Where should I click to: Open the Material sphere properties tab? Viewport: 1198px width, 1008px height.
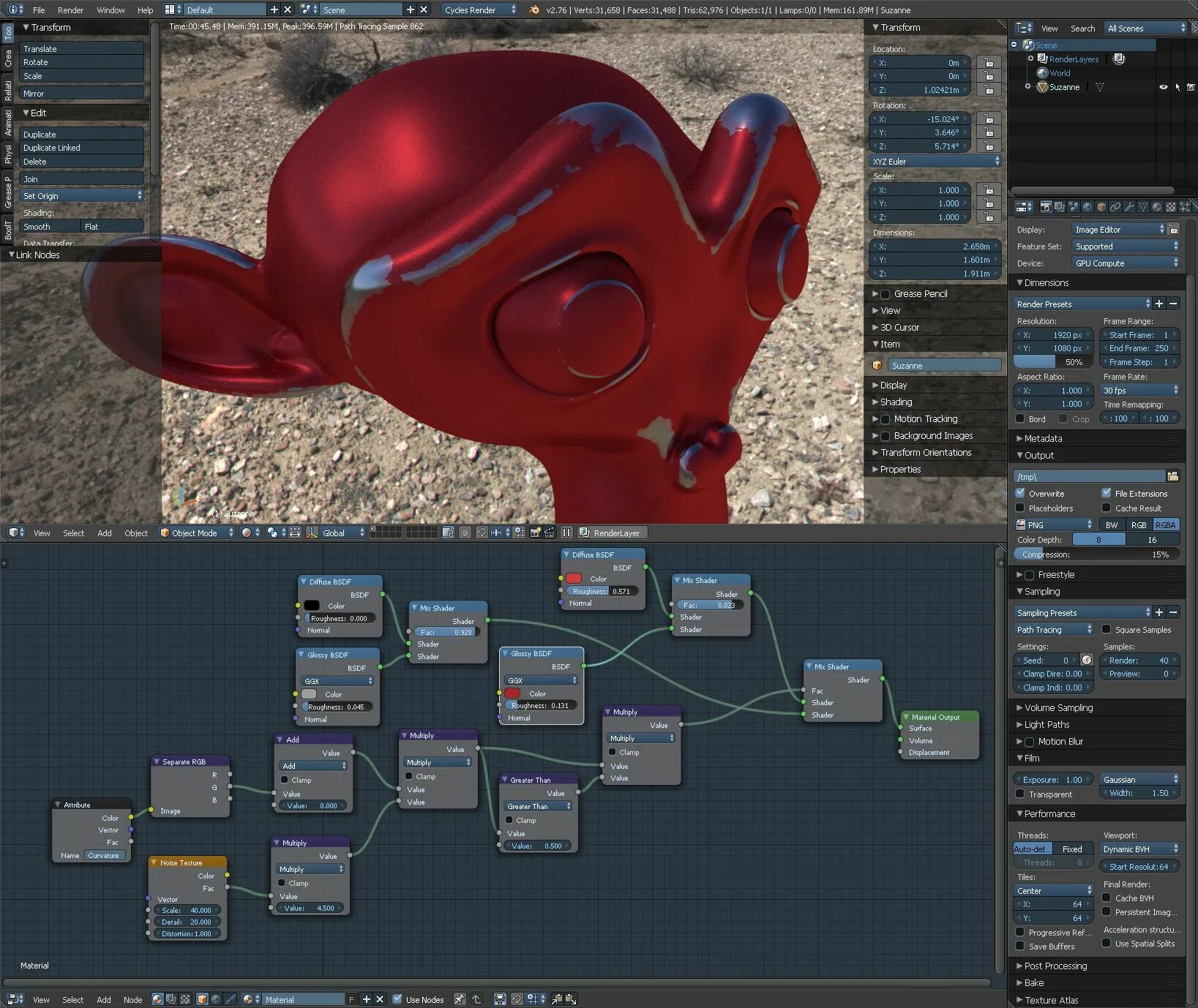click(1157, 207)
